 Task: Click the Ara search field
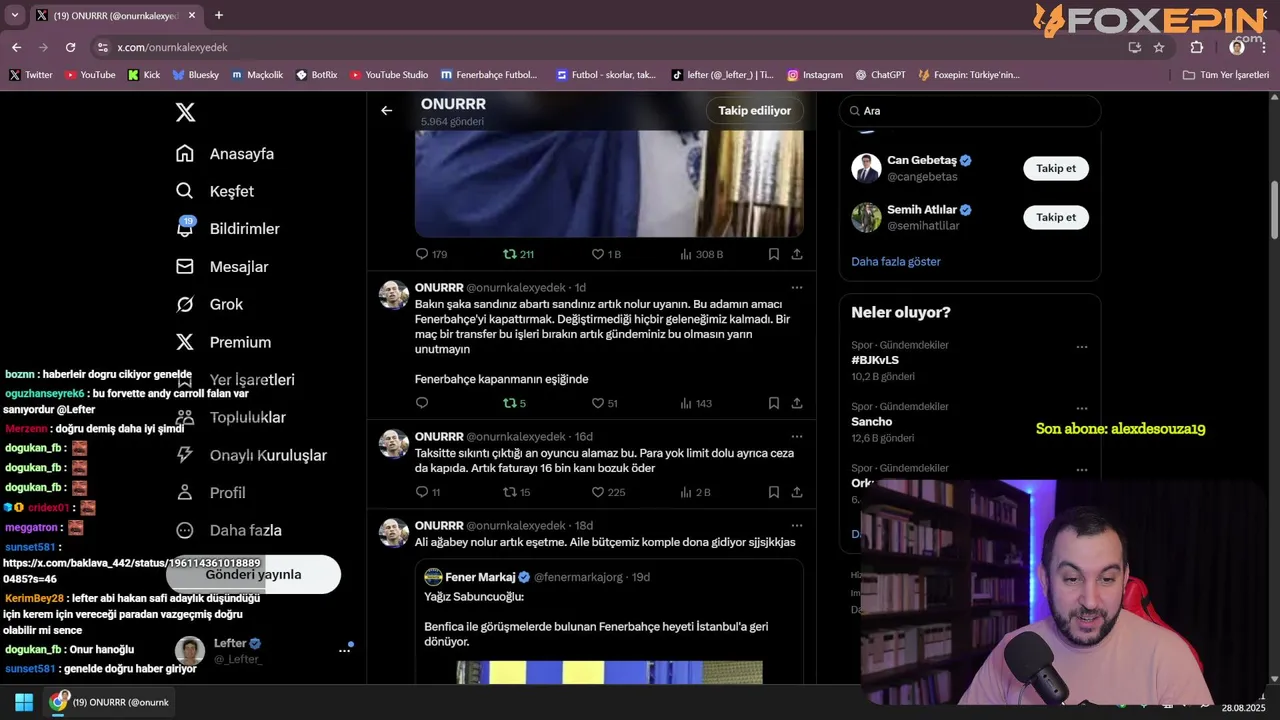[x=970, y=111]
